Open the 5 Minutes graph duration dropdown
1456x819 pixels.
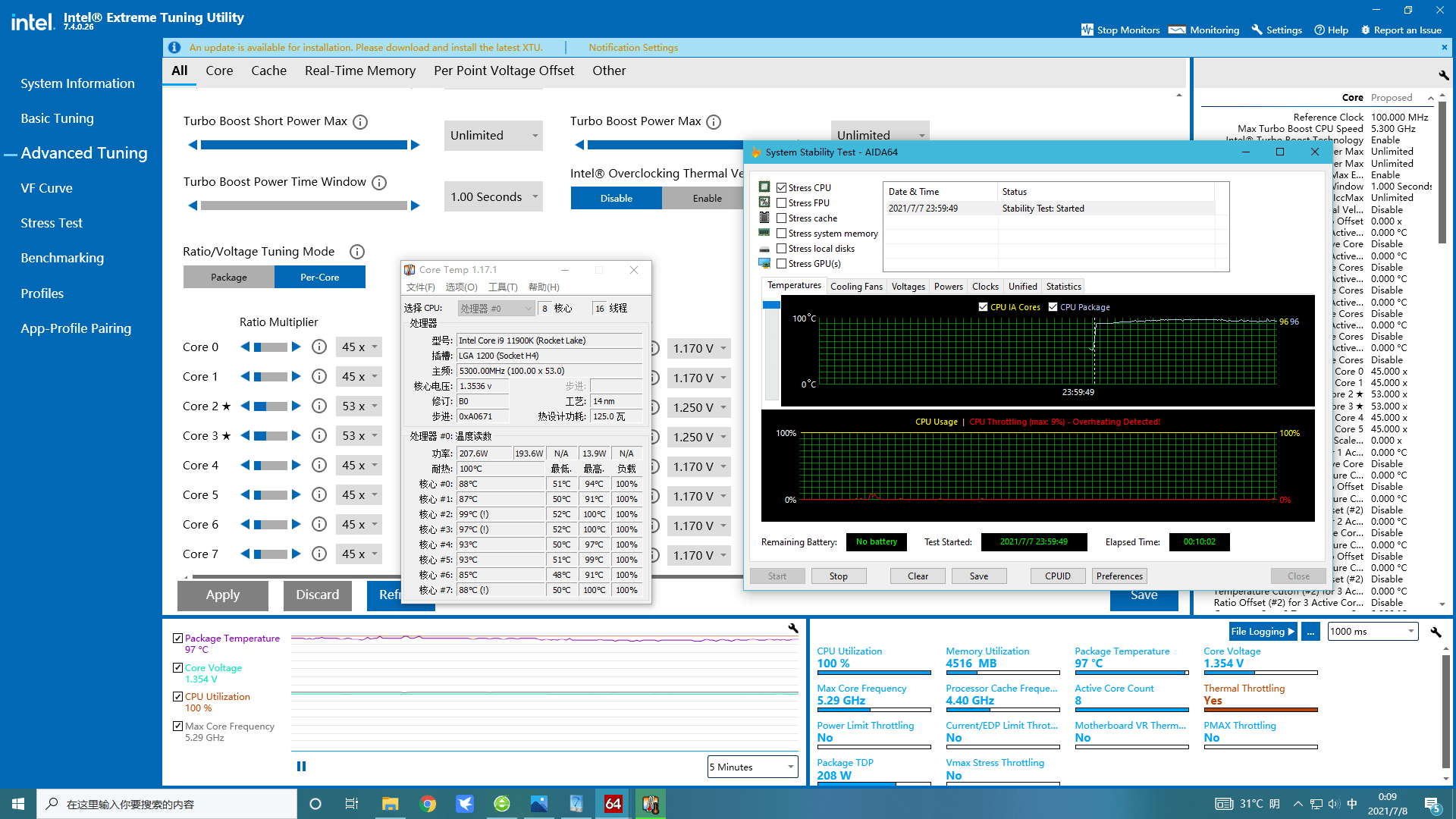[x=753, y=767]
